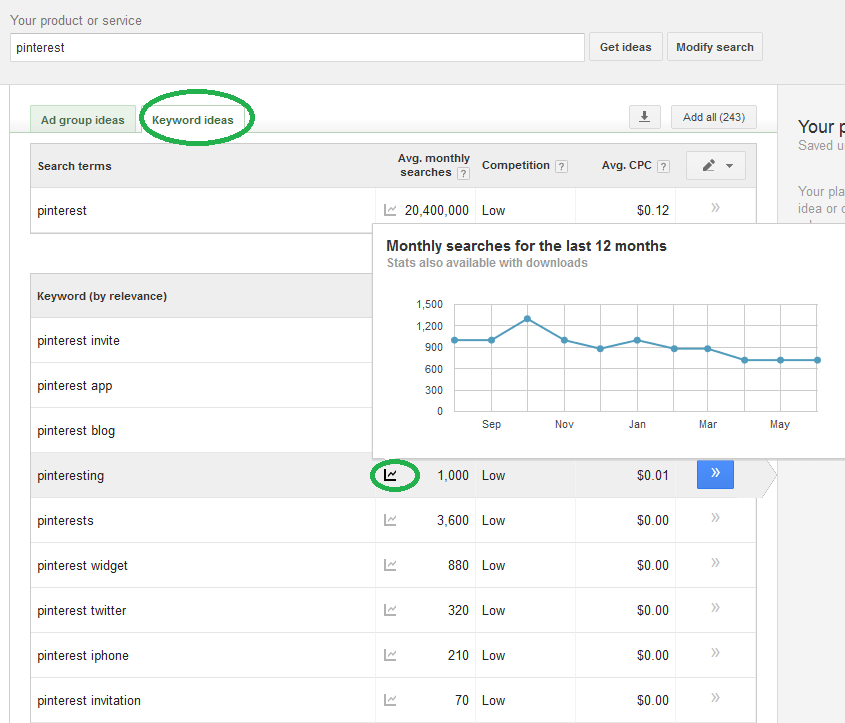Show trend chart for pinterest iphone
Viewport: 845px width, 723px height.
390,655
